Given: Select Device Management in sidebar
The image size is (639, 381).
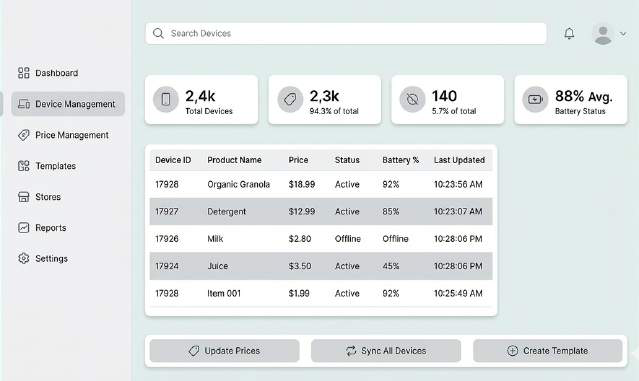Looking at the screenshot, I should click(x=68, y=104).
